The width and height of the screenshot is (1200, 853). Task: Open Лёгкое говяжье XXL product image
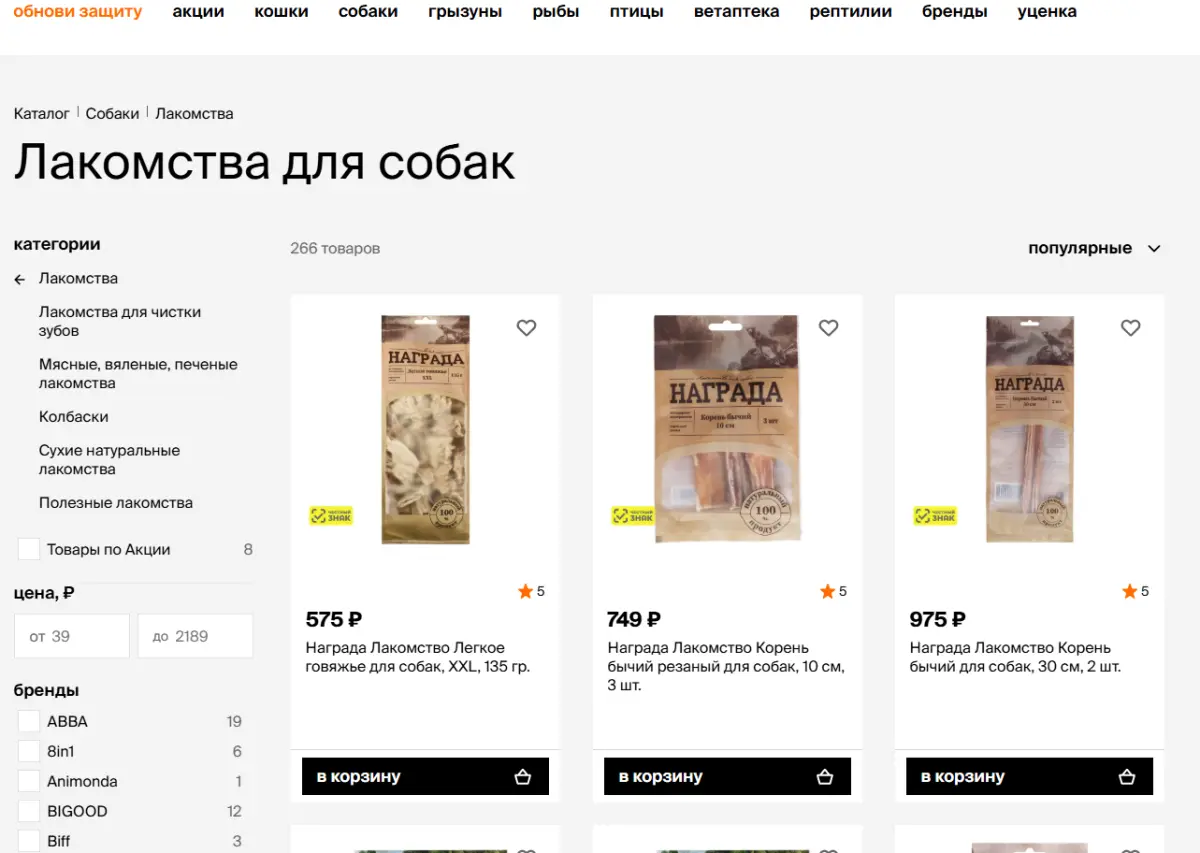[425, 430]
